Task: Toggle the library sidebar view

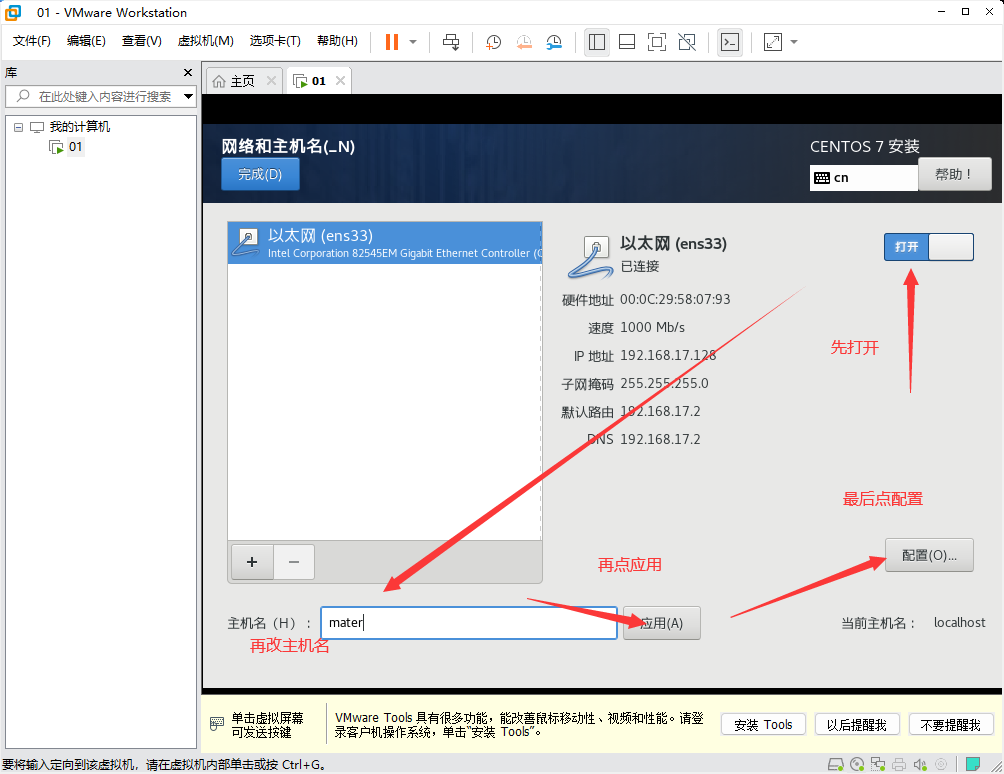Action: pos(597,42)
